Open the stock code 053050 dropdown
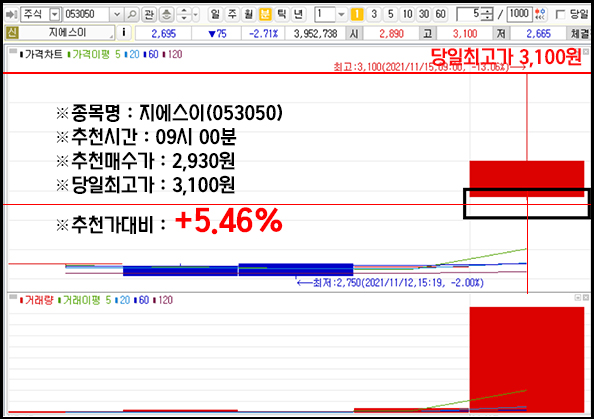 click(117, 15)
